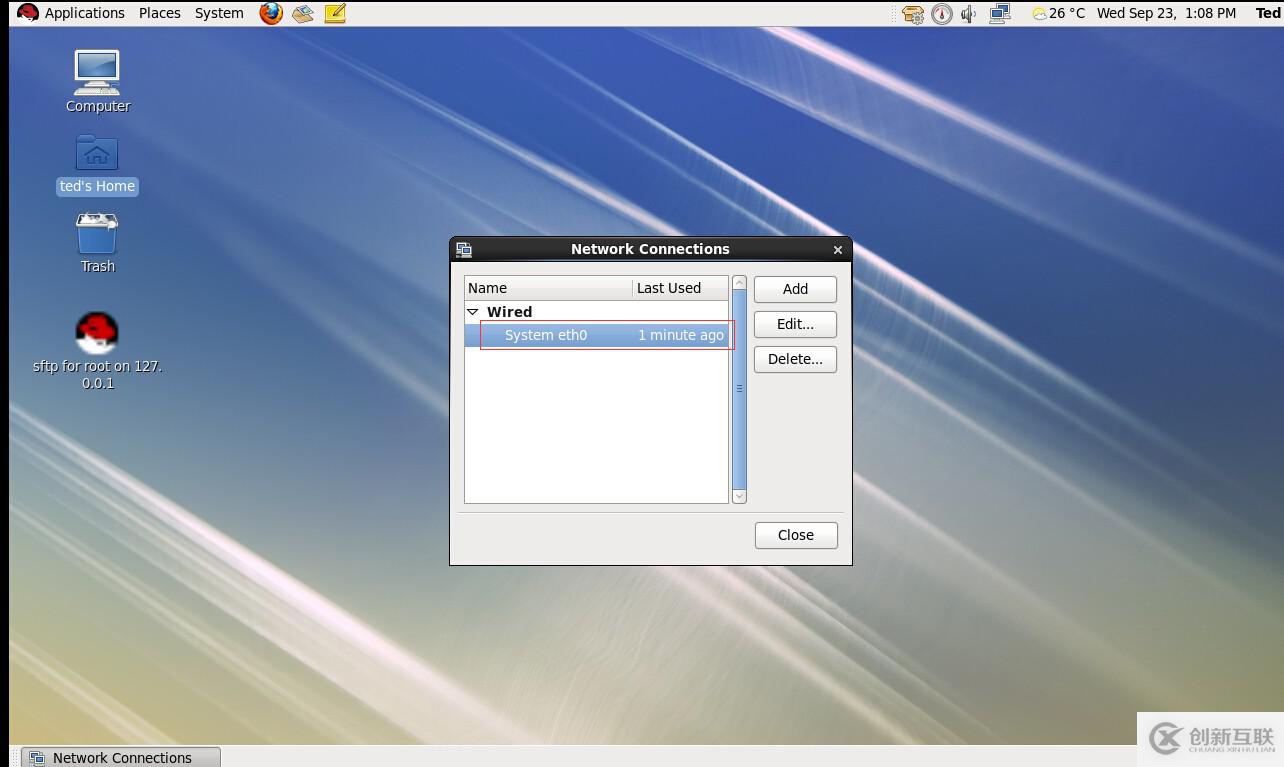Click the software update package tray icon
This screenshot has height=767, width=1284.
(912, 14)
